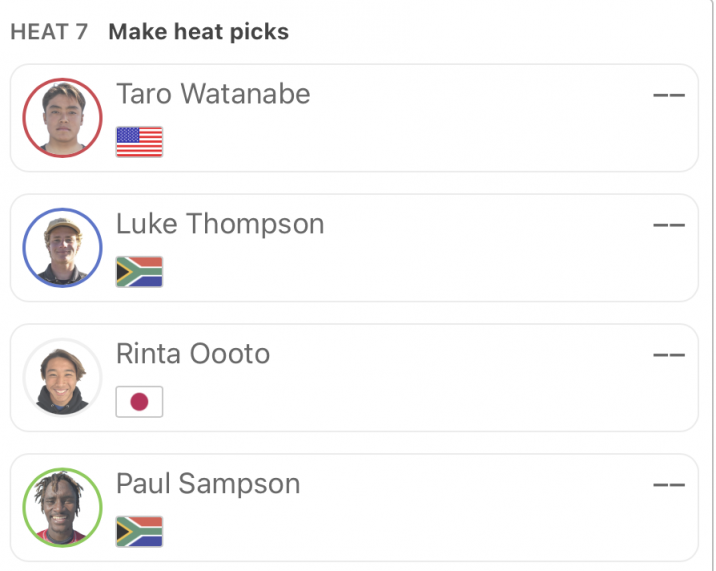Click Taro Watanabe's profile photo

(63, 118)
